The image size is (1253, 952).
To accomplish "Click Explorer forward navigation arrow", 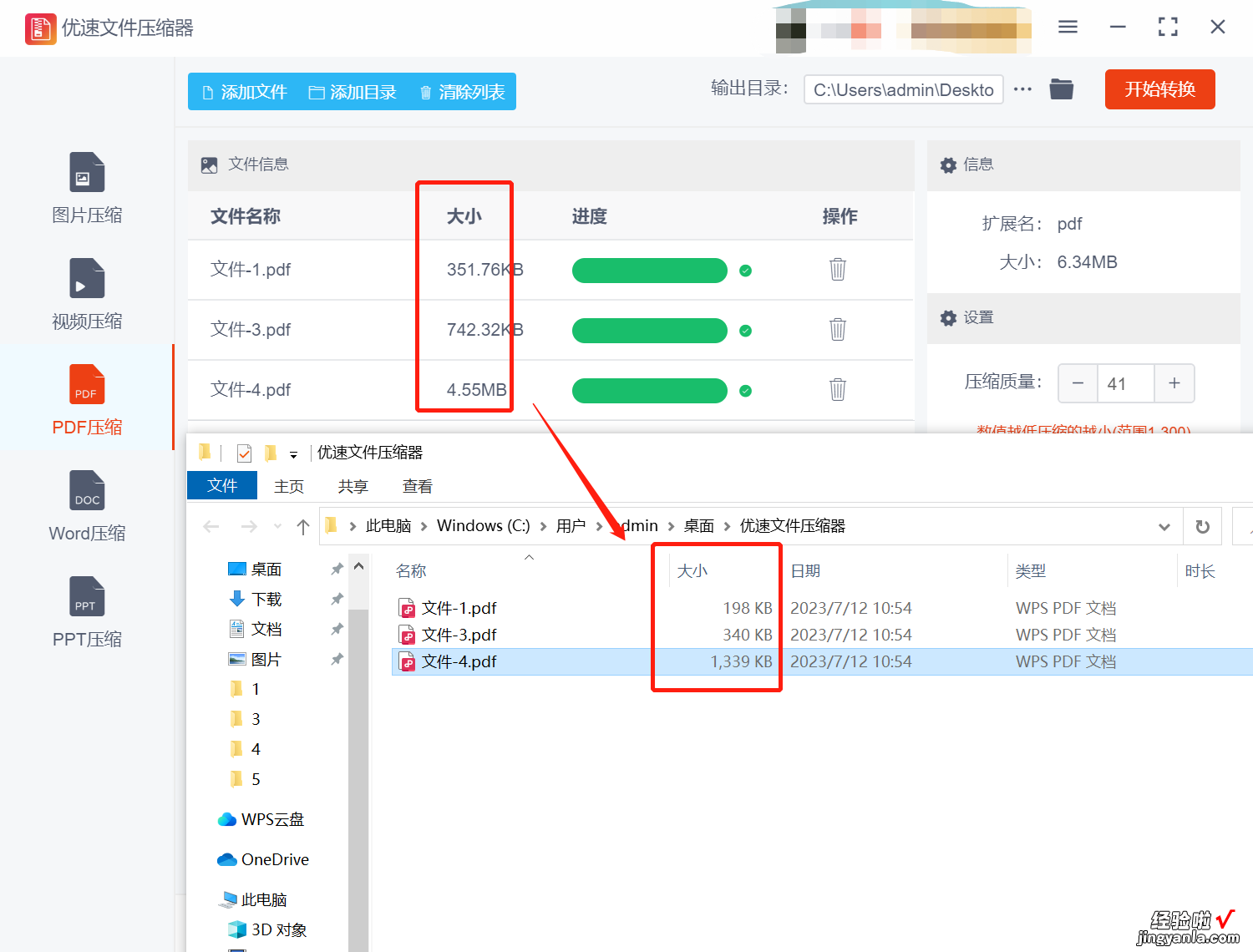I will coord(248,526).
